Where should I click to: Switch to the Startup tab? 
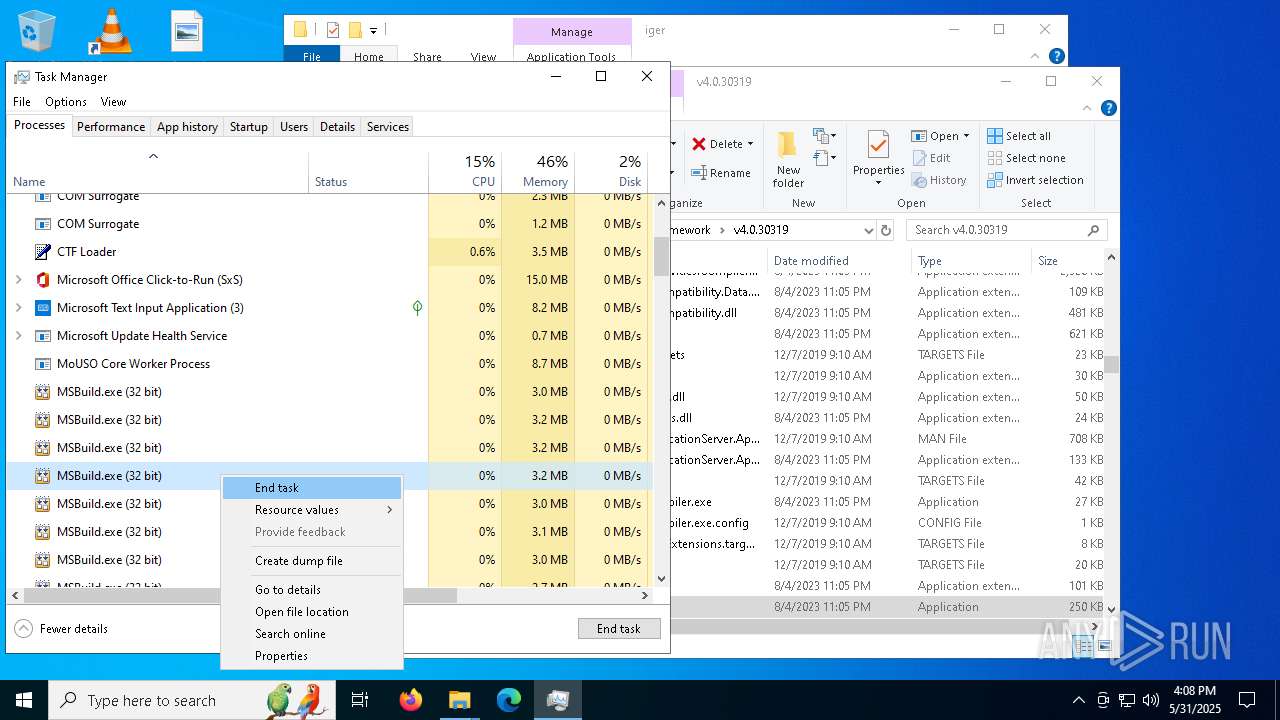[248, 127]
